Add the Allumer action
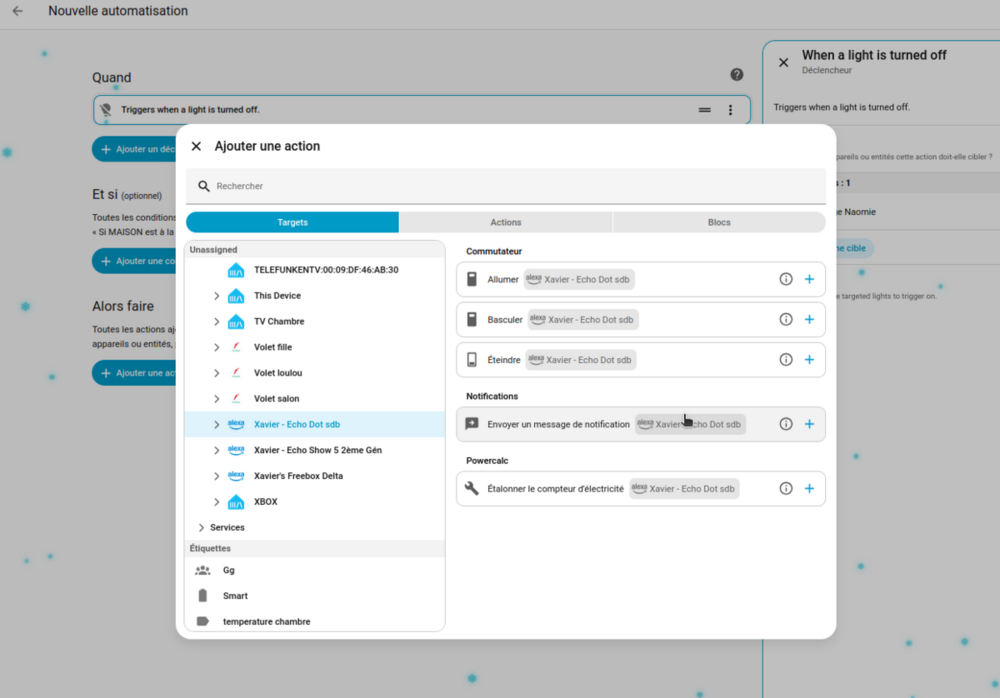The height and width of the screenshot is (698, 1000). (x=809, y=279)
